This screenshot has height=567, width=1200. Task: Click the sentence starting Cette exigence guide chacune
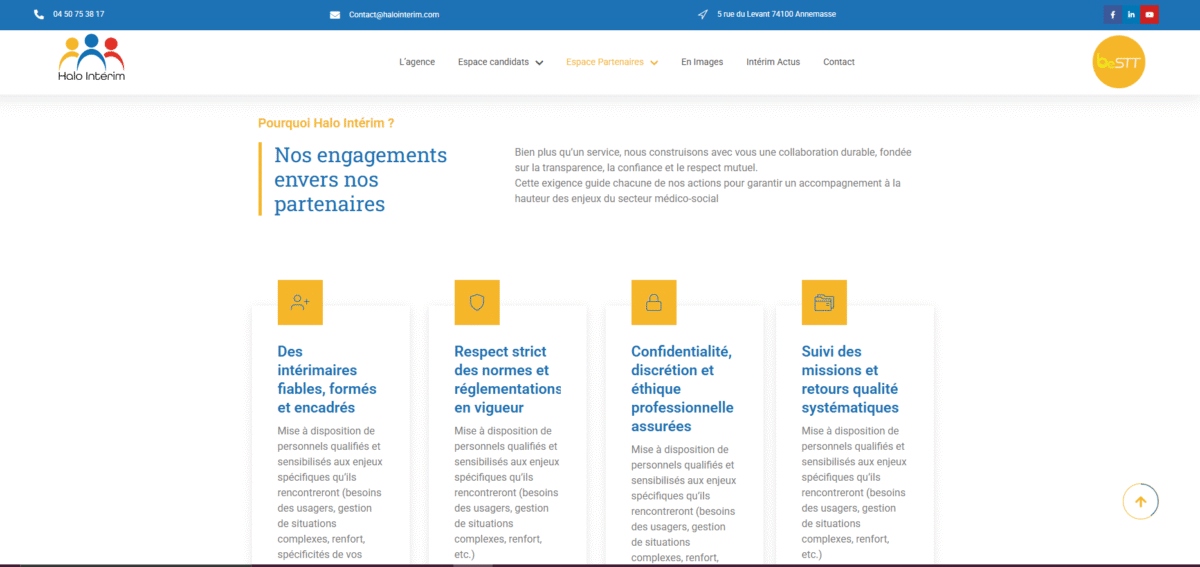point(708,191)
